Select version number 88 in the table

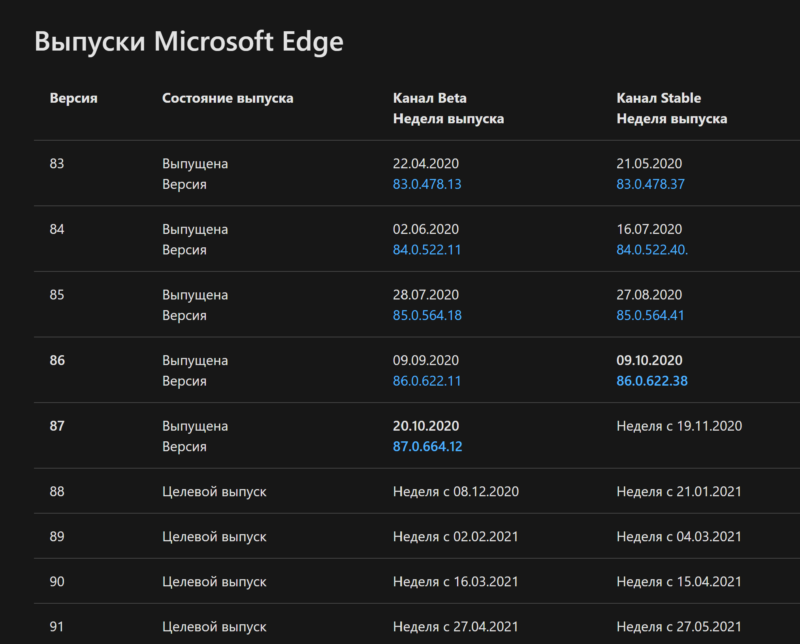tap(57, 491)
